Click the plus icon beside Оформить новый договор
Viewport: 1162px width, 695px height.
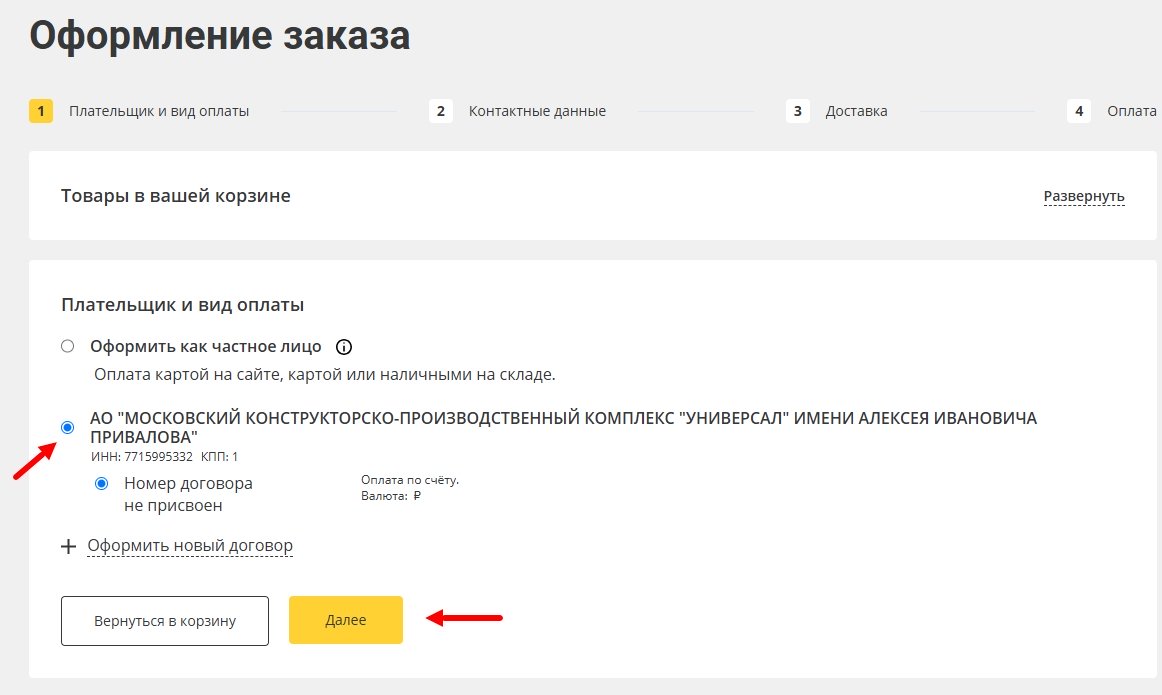tap(68, 547)
